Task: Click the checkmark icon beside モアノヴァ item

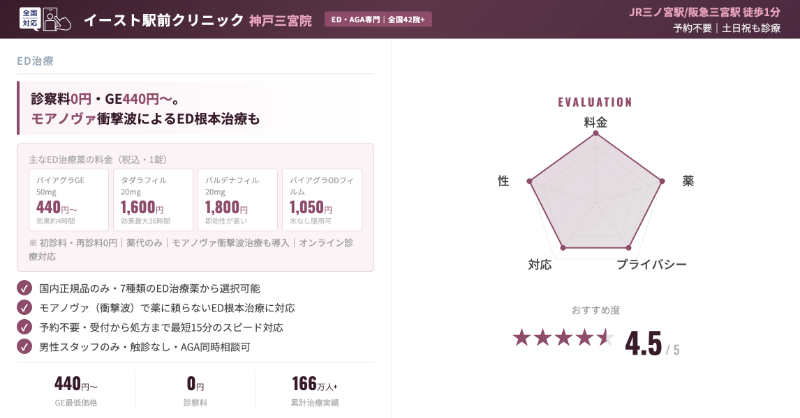Action: 25,307
